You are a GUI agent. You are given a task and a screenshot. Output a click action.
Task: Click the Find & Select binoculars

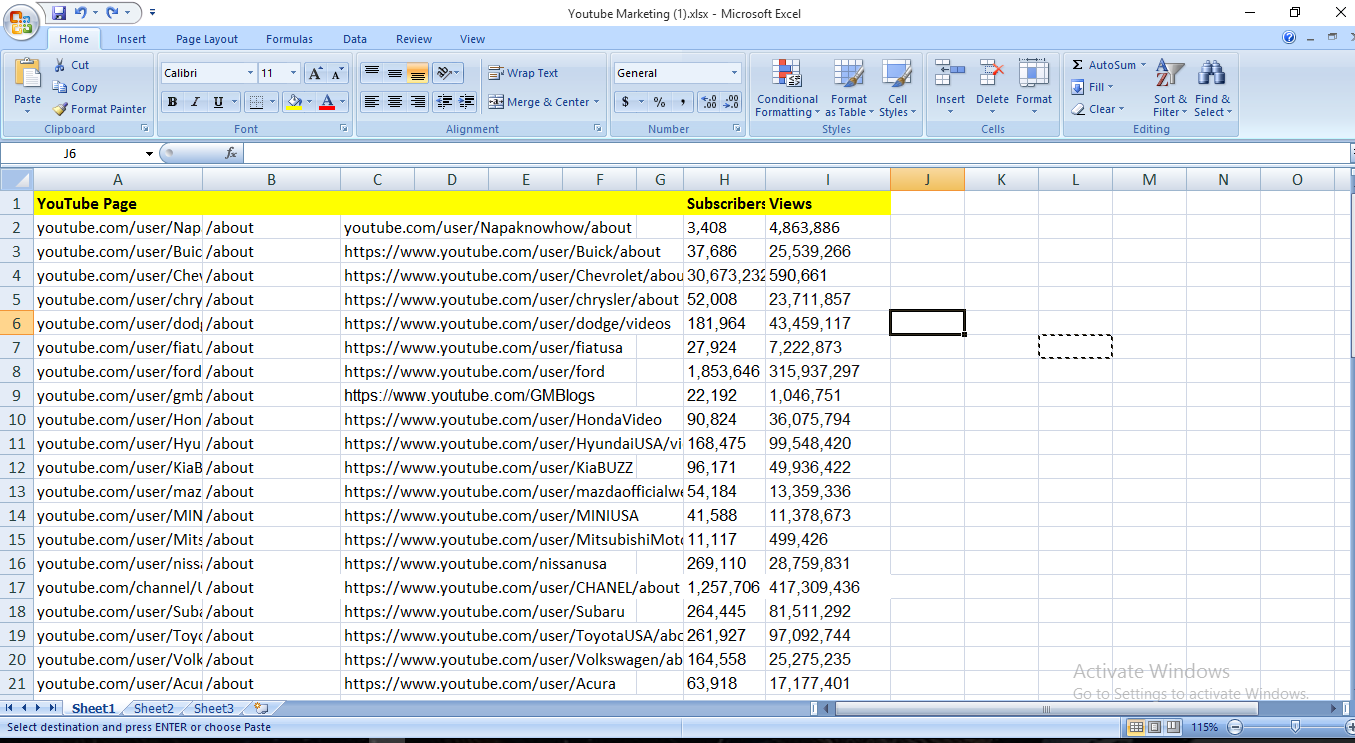[x=1212, y=74]
